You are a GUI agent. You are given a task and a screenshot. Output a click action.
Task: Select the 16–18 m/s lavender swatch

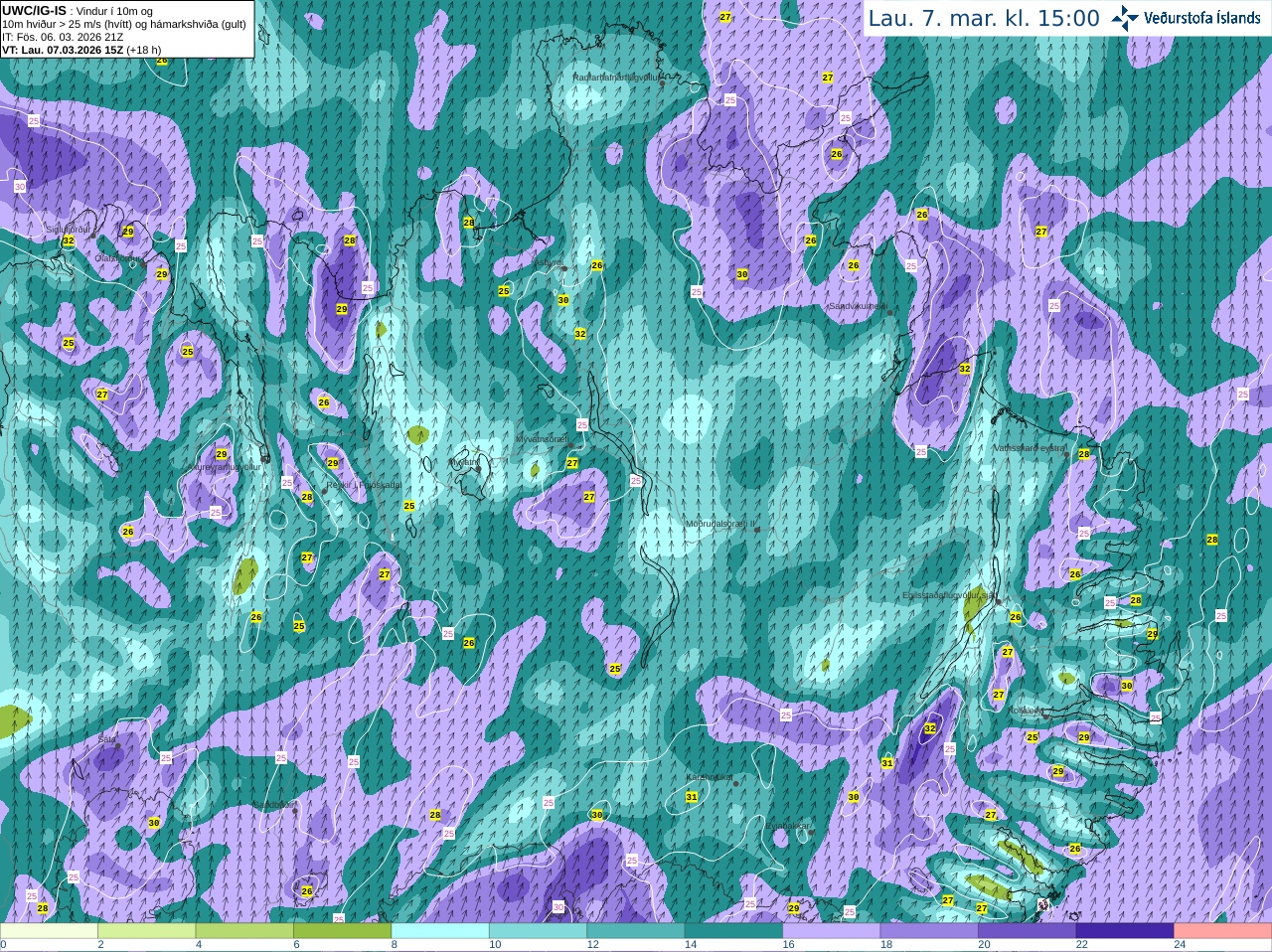tap(832, 931)
